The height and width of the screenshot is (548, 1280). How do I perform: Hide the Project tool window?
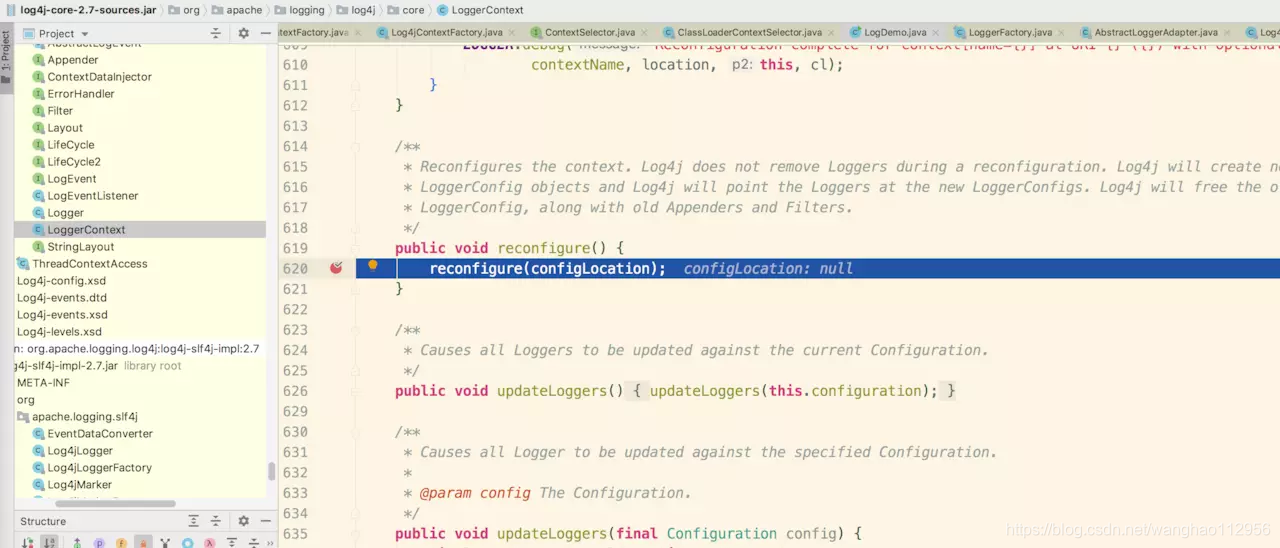click(265, 33)
